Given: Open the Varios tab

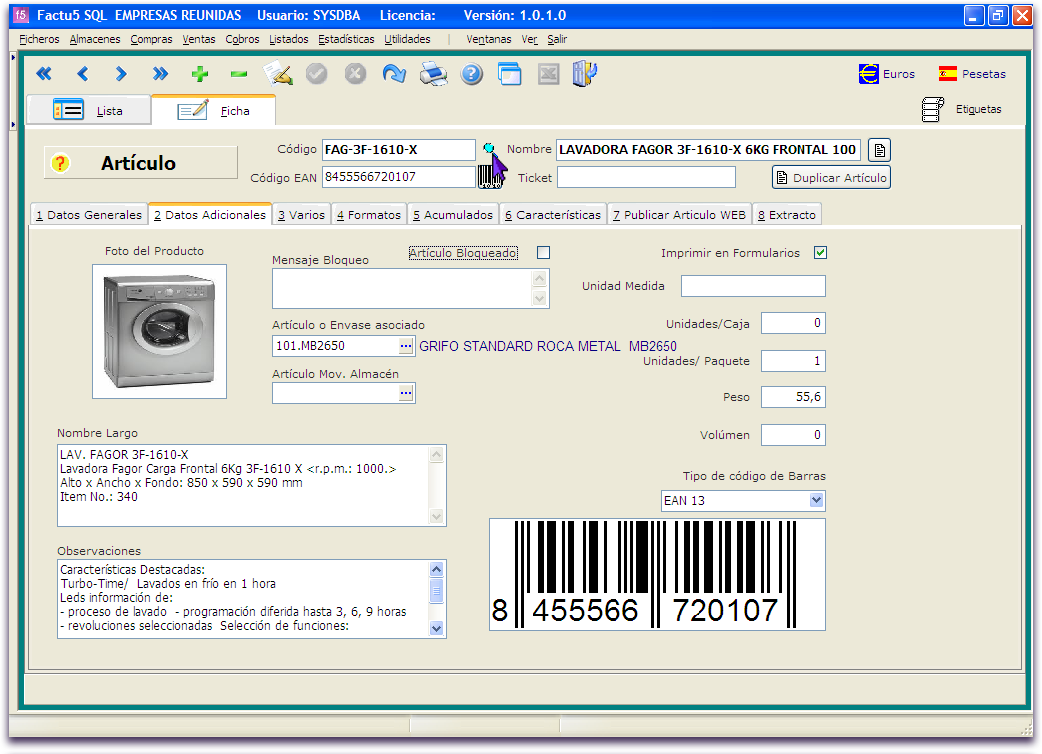Looking at the screenshot, I should point(302,215).
